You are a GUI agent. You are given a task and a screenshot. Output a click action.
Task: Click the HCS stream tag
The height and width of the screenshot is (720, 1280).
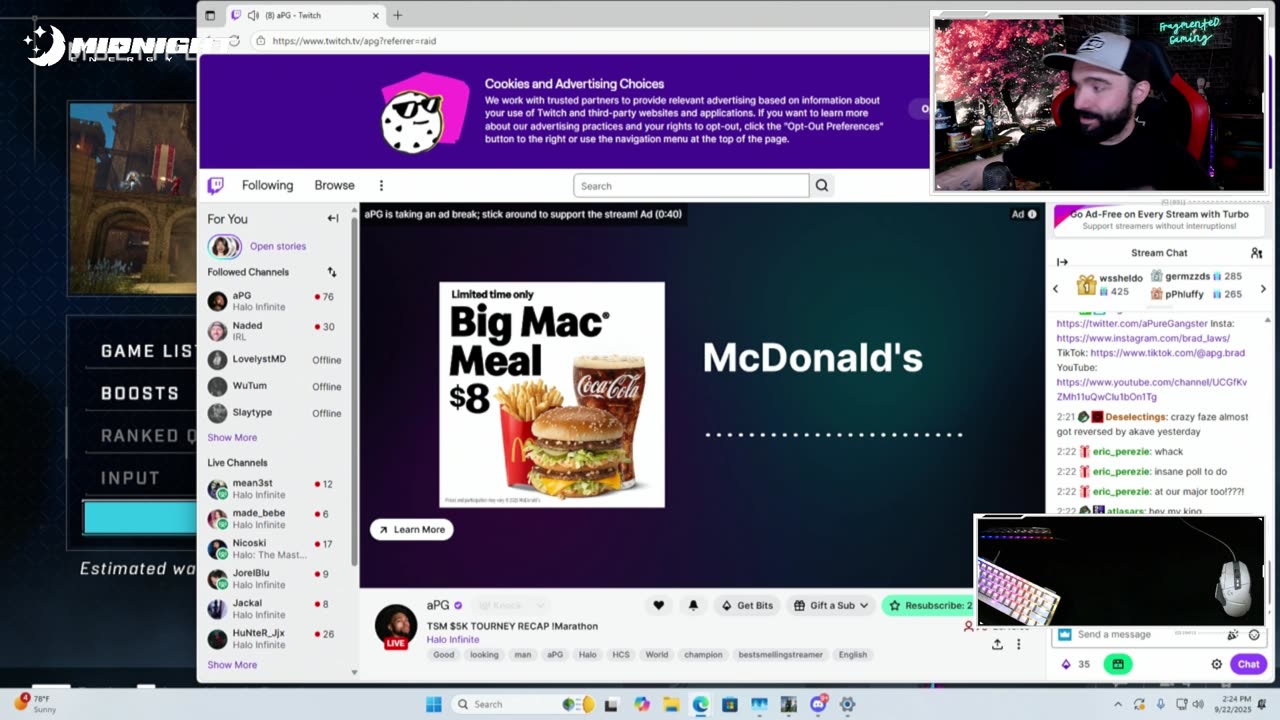(621, 655)
